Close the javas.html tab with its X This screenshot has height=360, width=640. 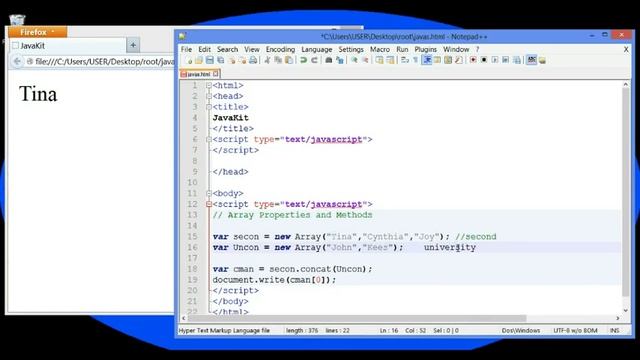pyautogui.click(x=216, y=74)
